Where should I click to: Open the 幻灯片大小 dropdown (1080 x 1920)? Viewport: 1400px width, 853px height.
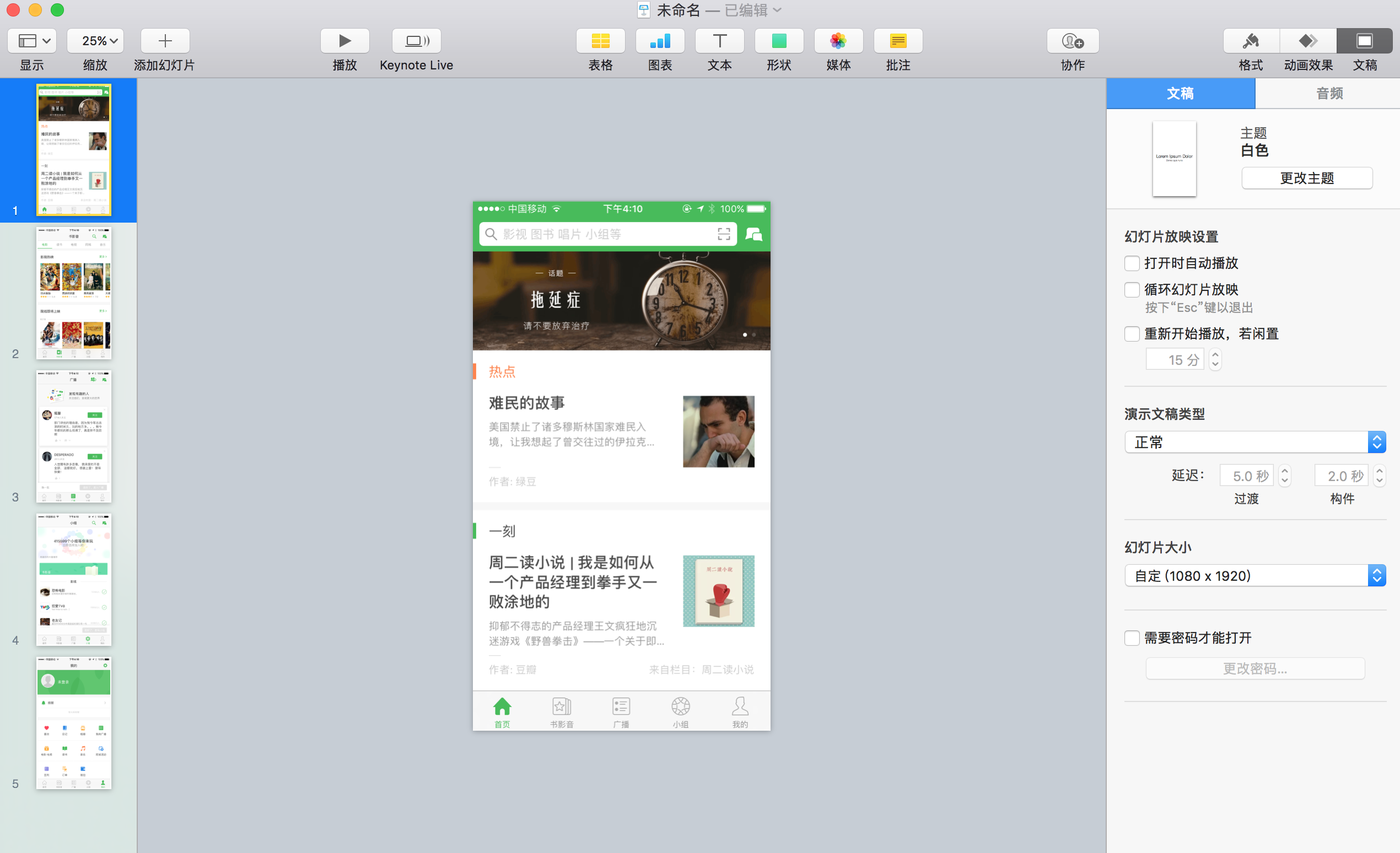[1255, 576]
